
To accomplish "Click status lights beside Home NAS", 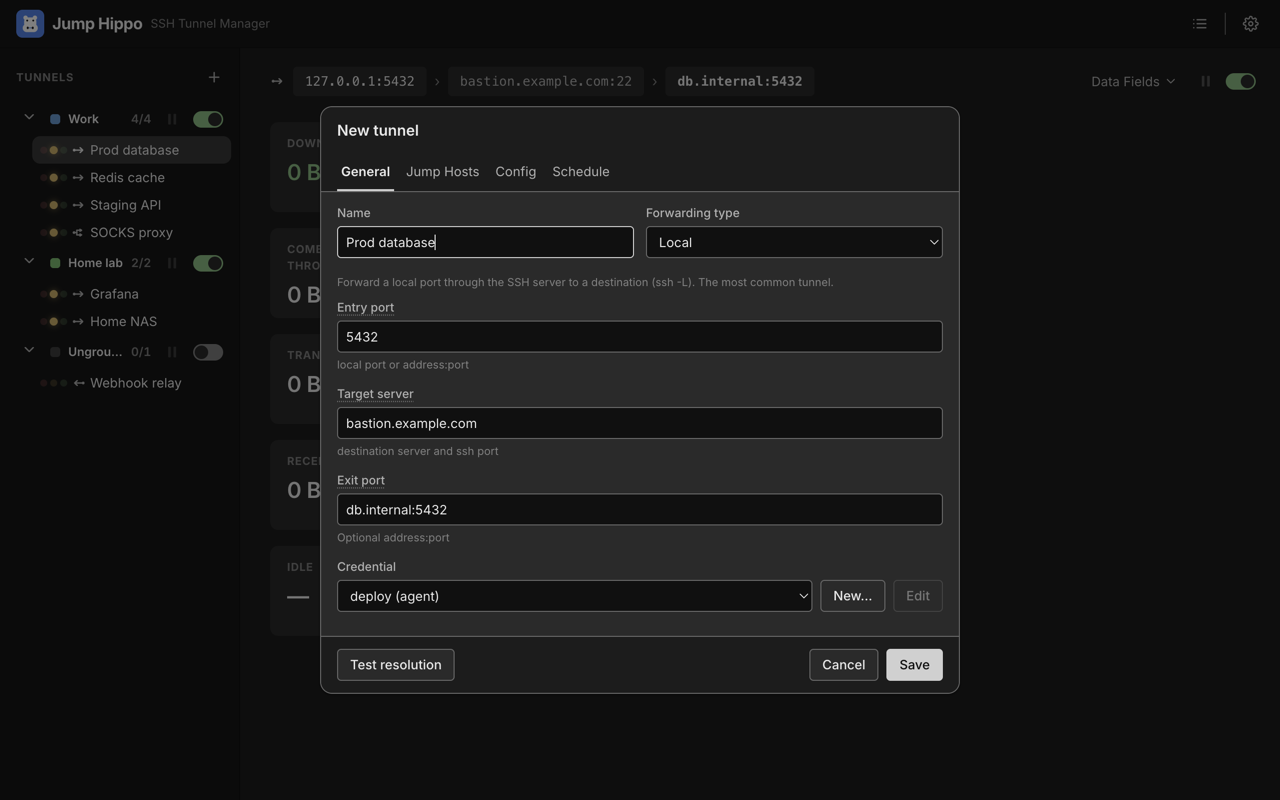I will click(54, 321).
